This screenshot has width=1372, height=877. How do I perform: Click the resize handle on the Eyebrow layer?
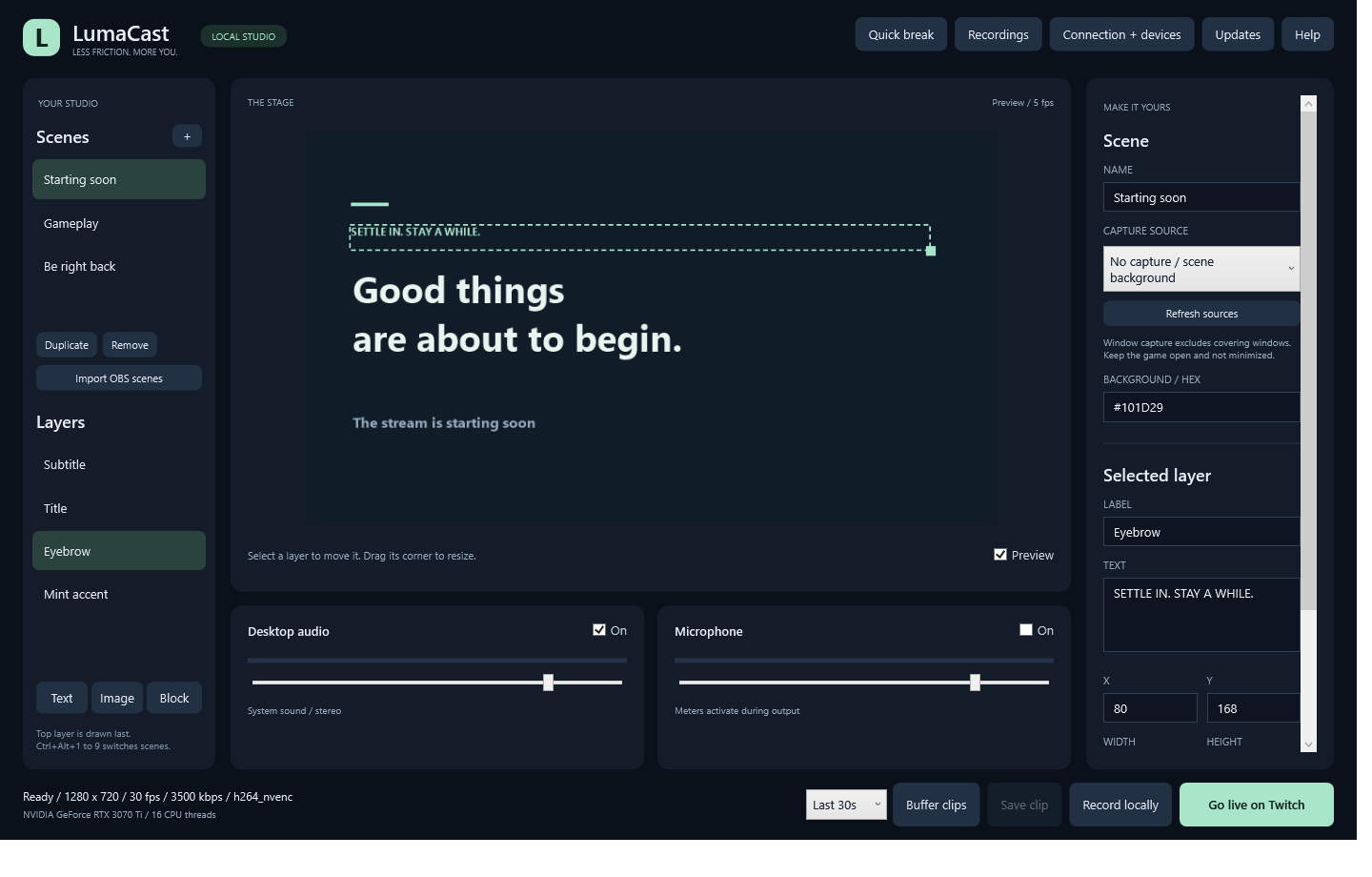[931, 251]
